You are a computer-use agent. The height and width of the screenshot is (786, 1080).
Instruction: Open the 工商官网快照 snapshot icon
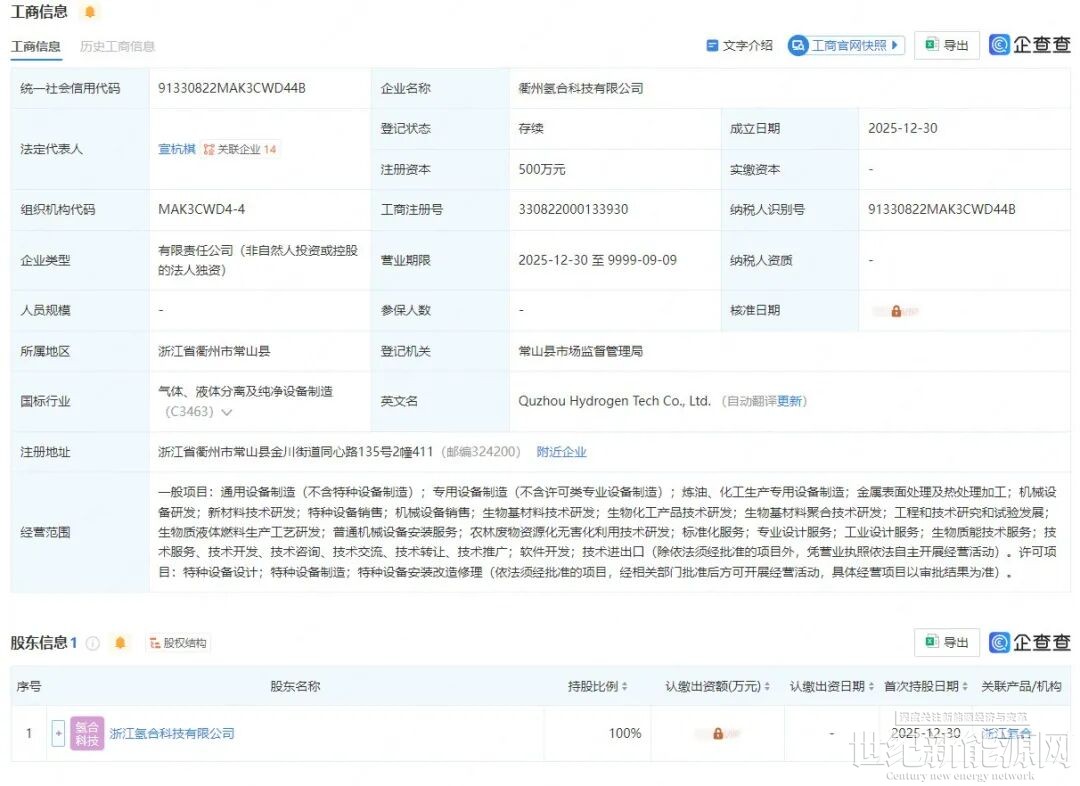coord(798,46)
